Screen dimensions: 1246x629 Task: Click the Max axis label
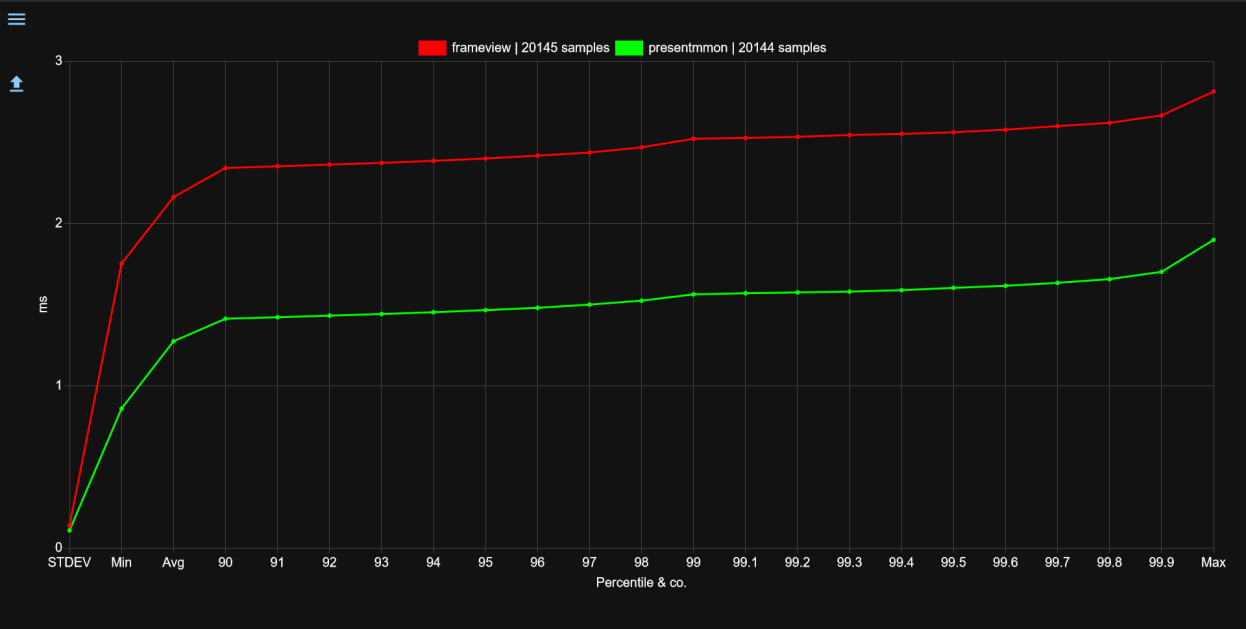tap(1213, 562)
